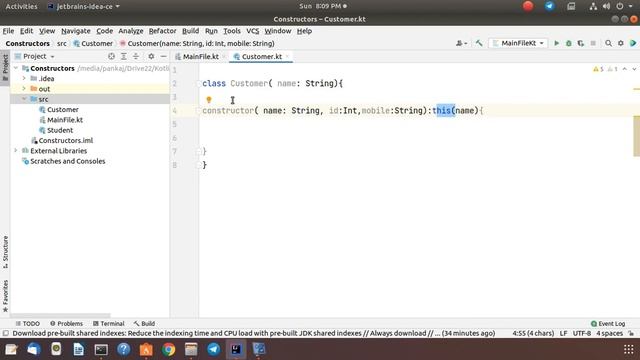This screenshot has width=640, height=360.
Task: Open the jetbrains-idea-ce app menu dropdown
Action: (x=84, y=6)
